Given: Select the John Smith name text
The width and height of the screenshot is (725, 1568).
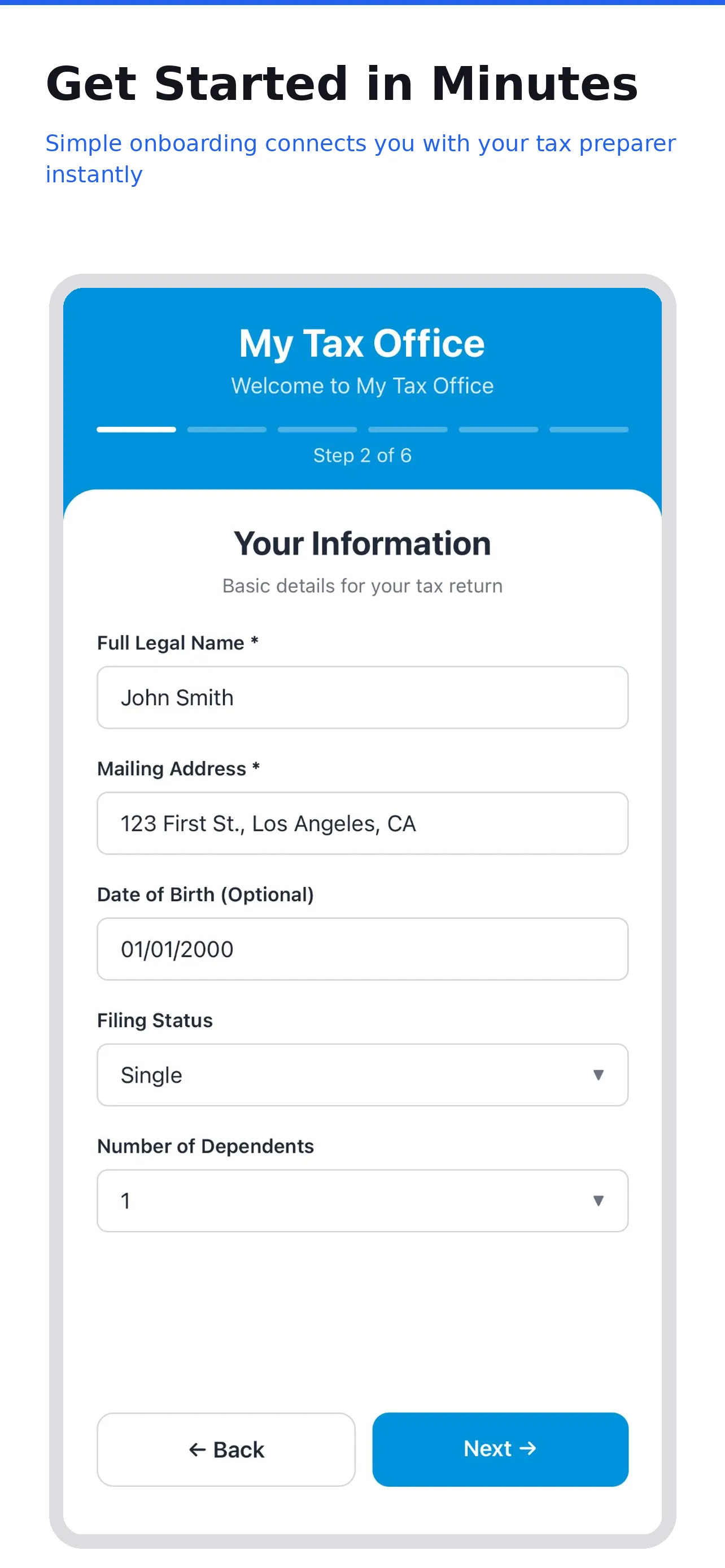Looking at the screenshot, I should [x=178, y=697].
